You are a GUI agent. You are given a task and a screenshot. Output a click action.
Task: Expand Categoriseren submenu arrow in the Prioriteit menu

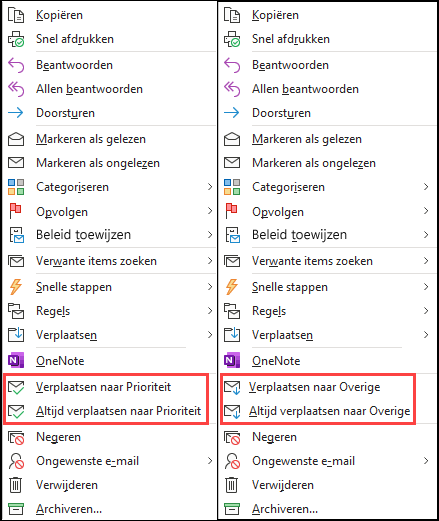(x=210, y=187)
